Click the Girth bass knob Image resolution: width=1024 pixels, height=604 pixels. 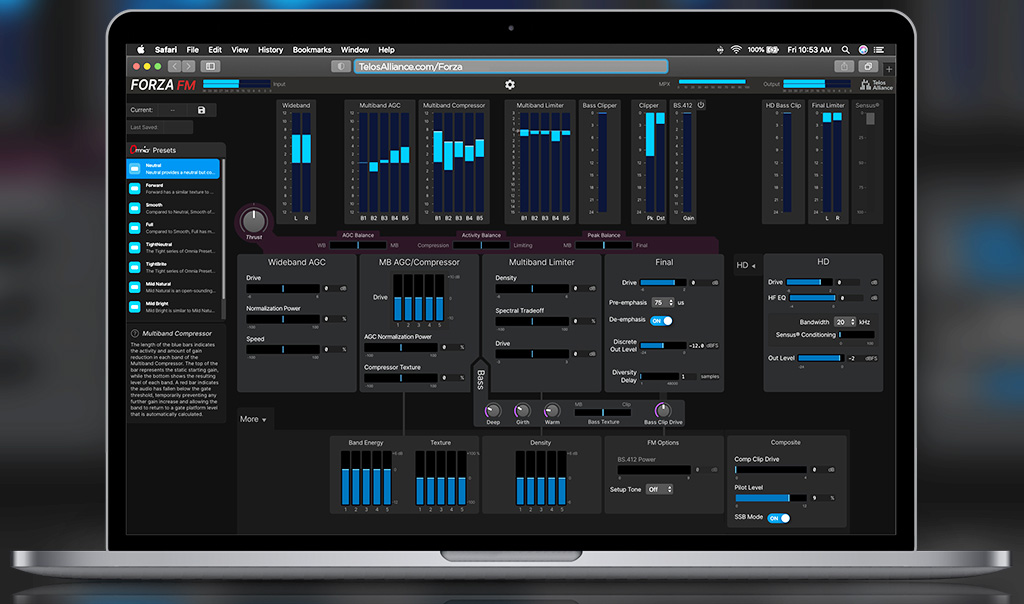tap(522, 410)
